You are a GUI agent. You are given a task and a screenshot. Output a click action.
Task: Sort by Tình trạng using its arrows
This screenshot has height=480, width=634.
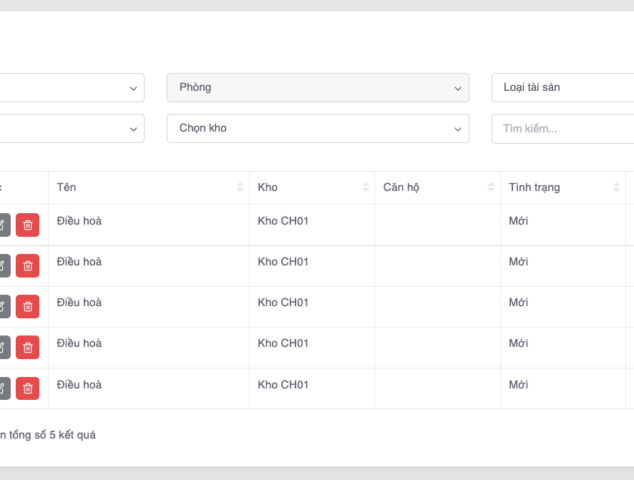617,188
